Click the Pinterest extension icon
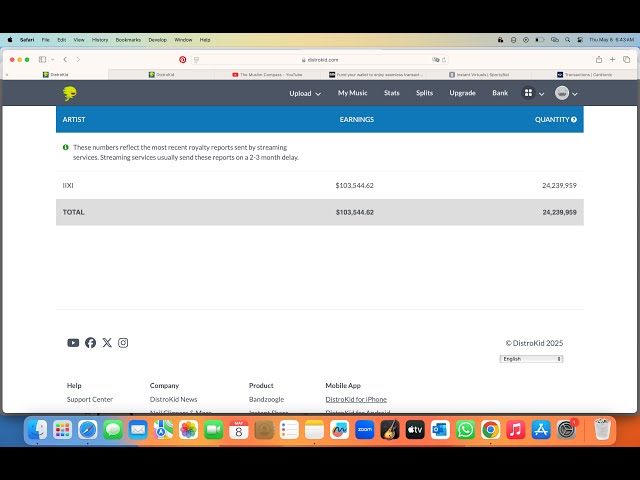The width and height of the screenshot is (640, 480). 182,60
